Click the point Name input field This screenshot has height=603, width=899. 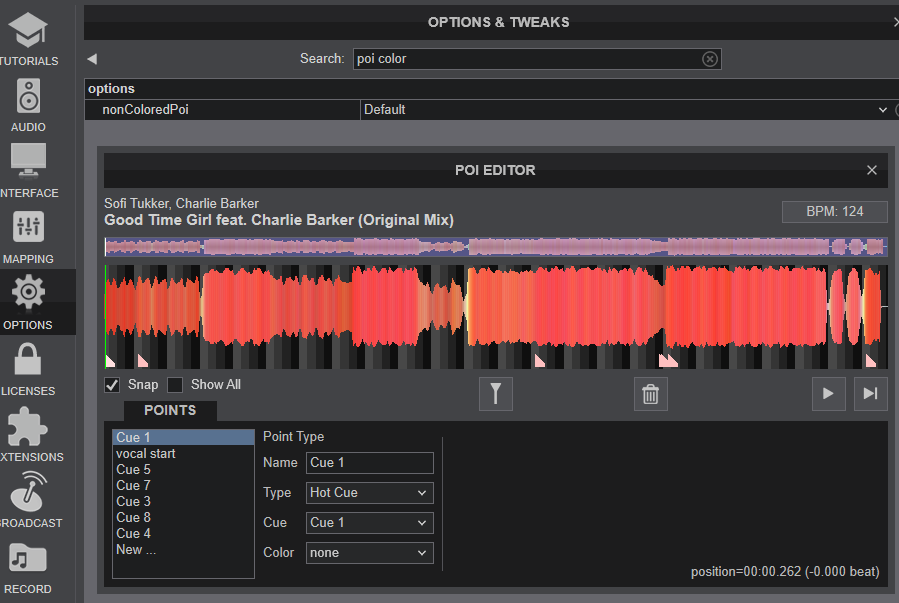pos(370,463)
